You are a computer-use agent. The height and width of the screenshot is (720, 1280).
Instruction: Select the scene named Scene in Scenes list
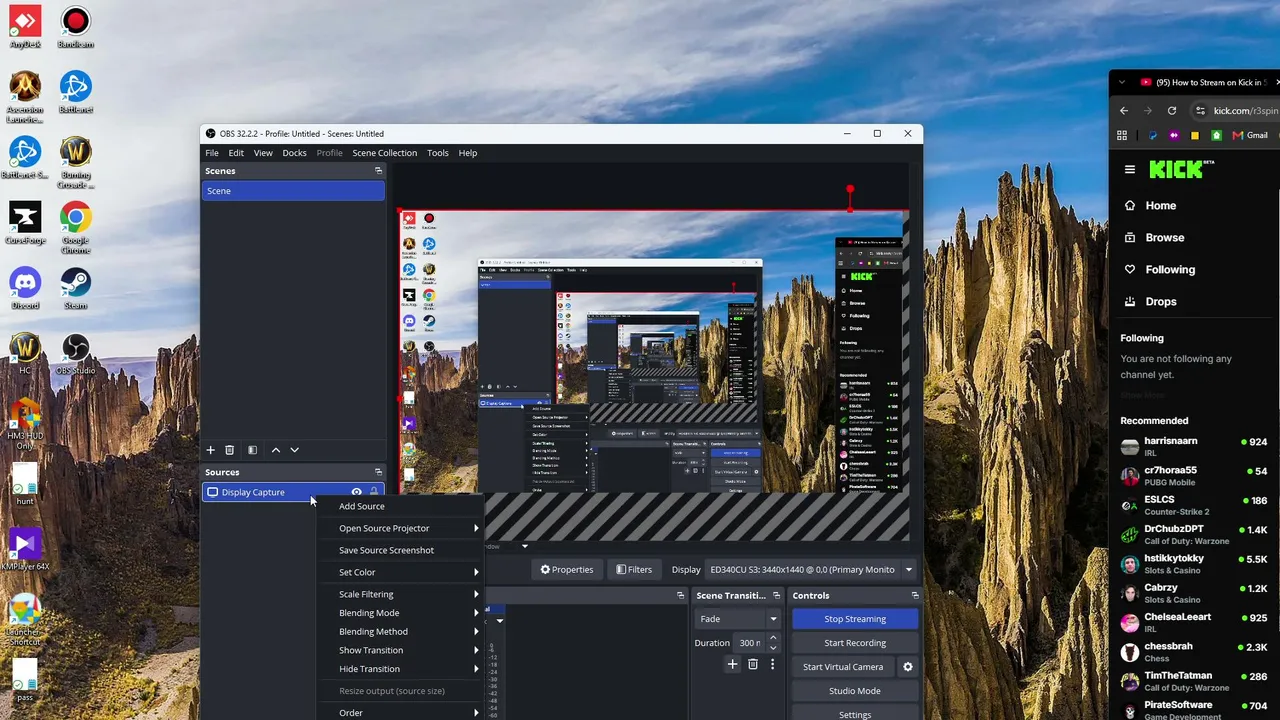tap(293, 191)
